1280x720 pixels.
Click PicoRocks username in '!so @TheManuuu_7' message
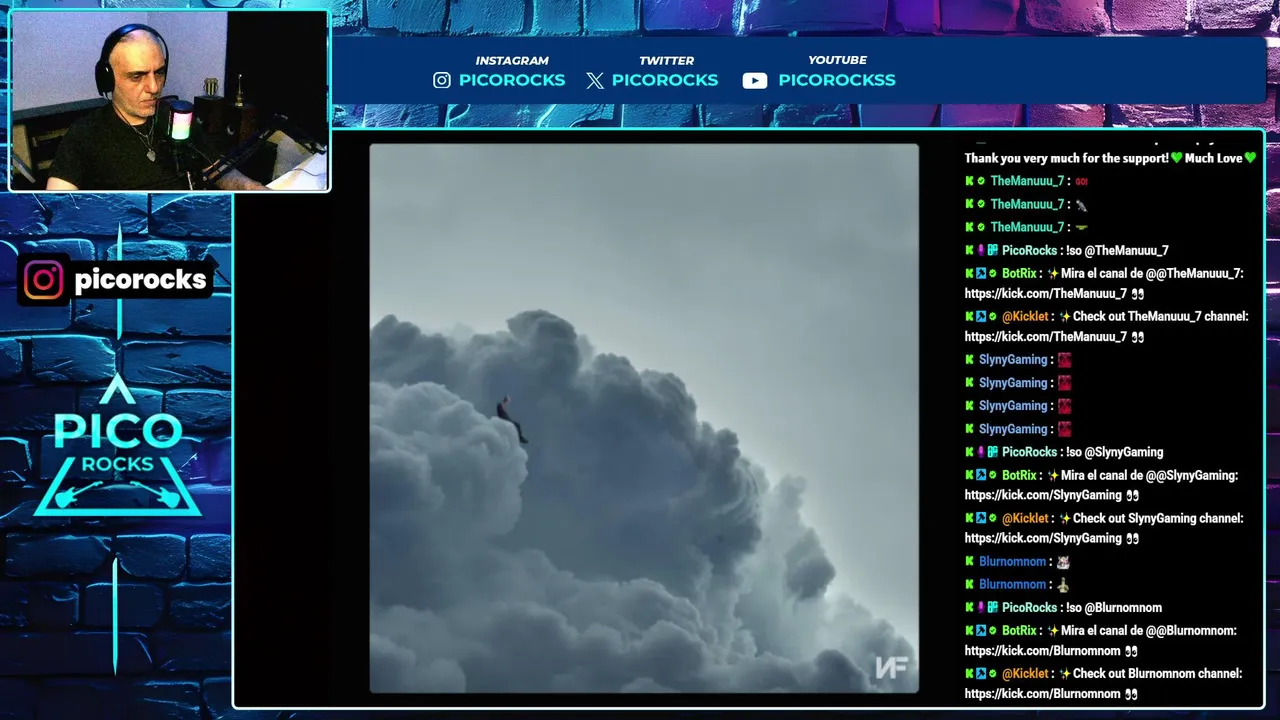1029,251
